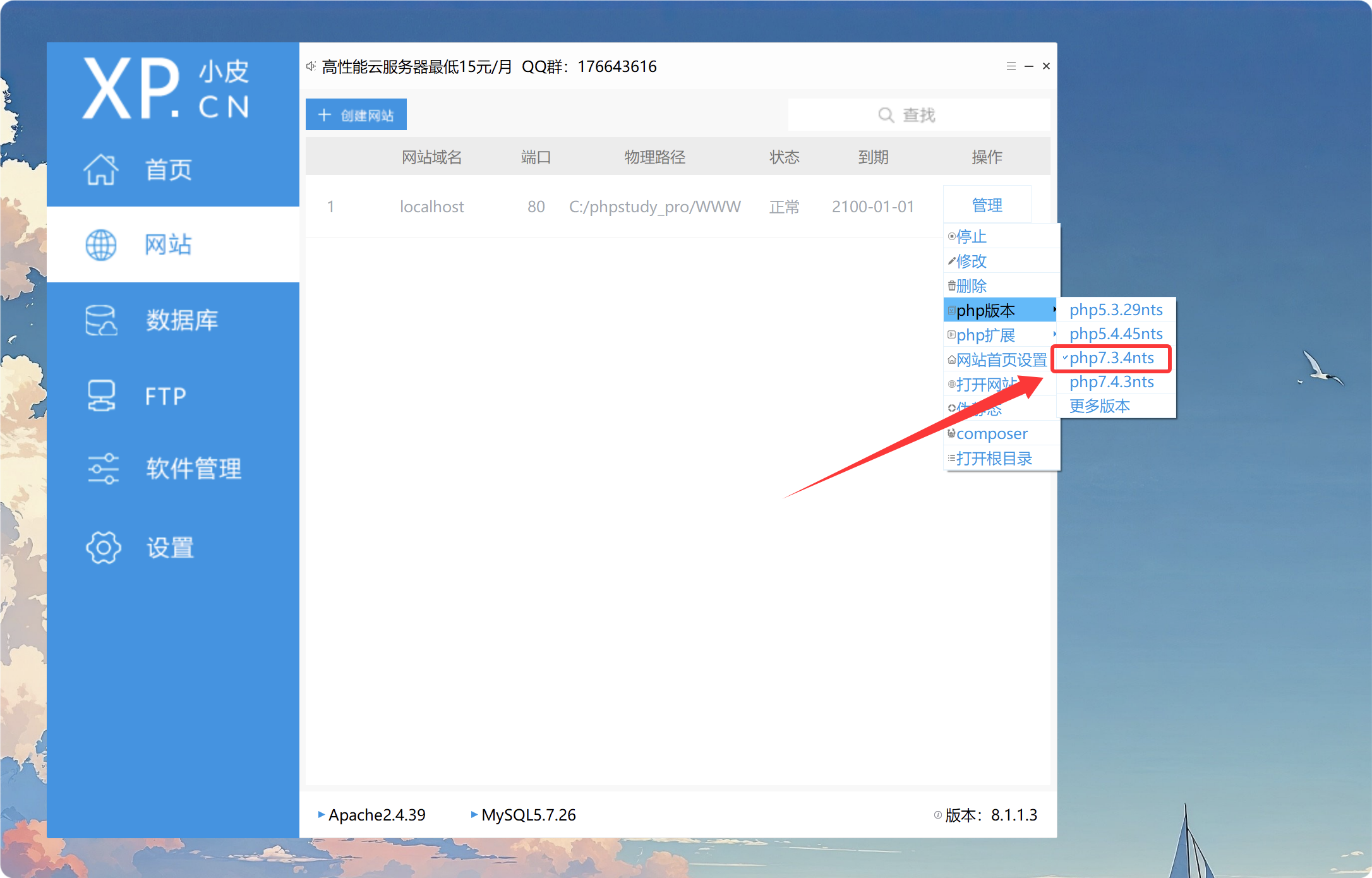Click the home icon beside 首页
The height and width of the screenshot is (878, 1372).
[101, 169]
